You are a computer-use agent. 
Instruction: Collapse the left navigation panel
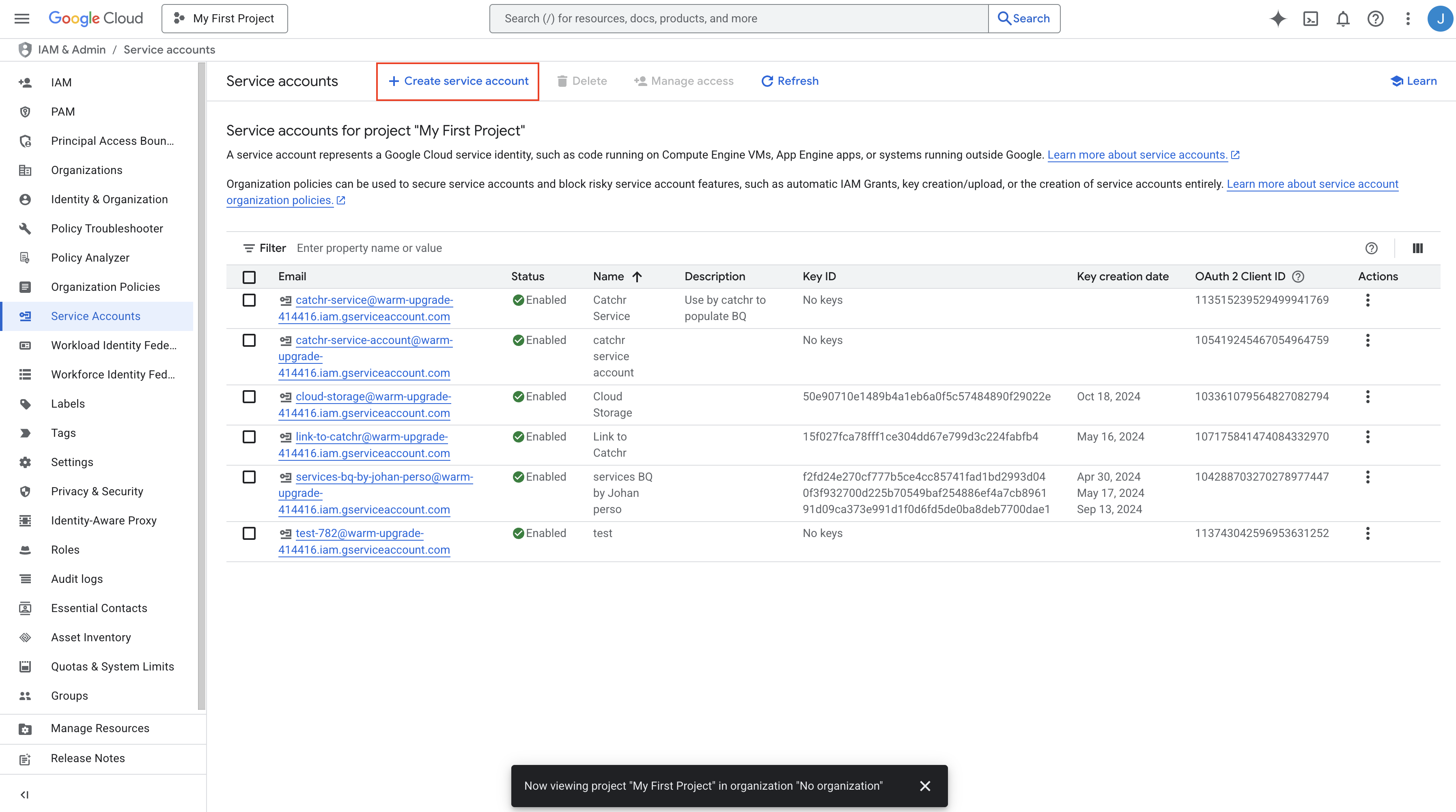(x=24, y=795)
